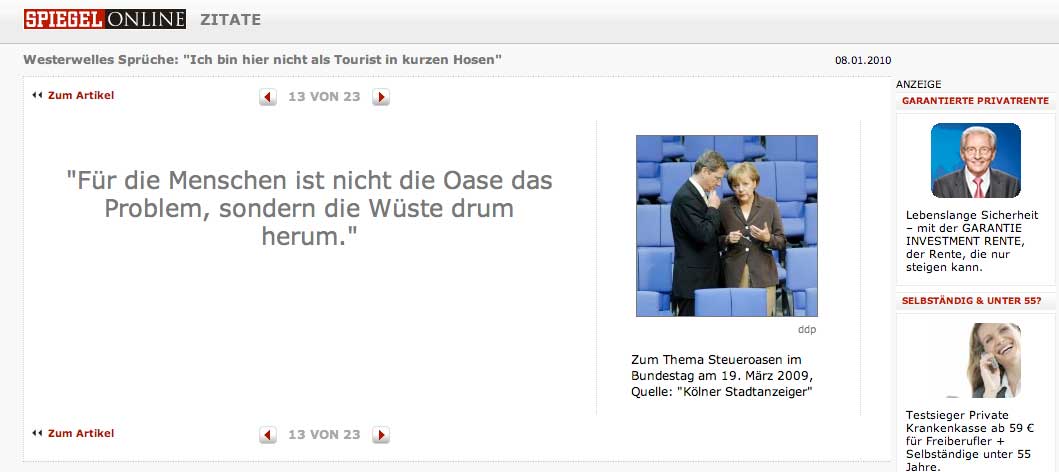
Task: Open the bottom Zum Artikel link
Action: click(81, 433)
